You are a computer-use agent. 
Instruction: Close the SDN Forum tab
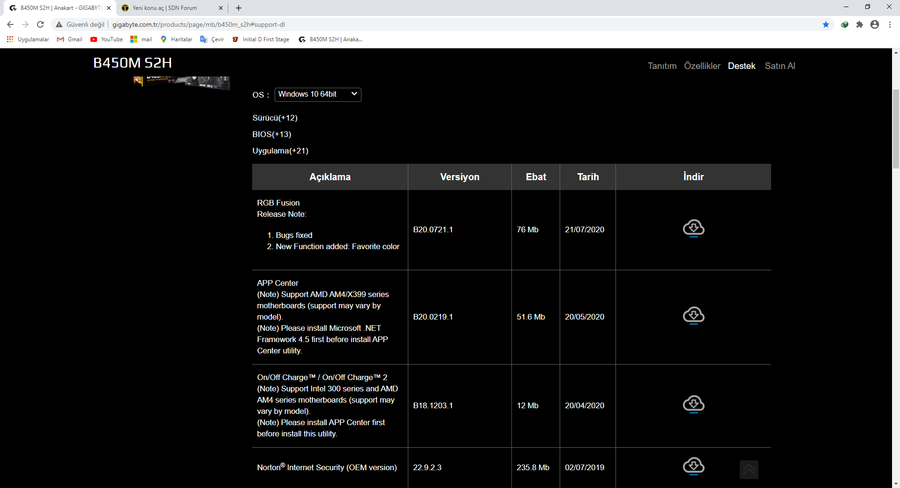[x=220, y=8]
